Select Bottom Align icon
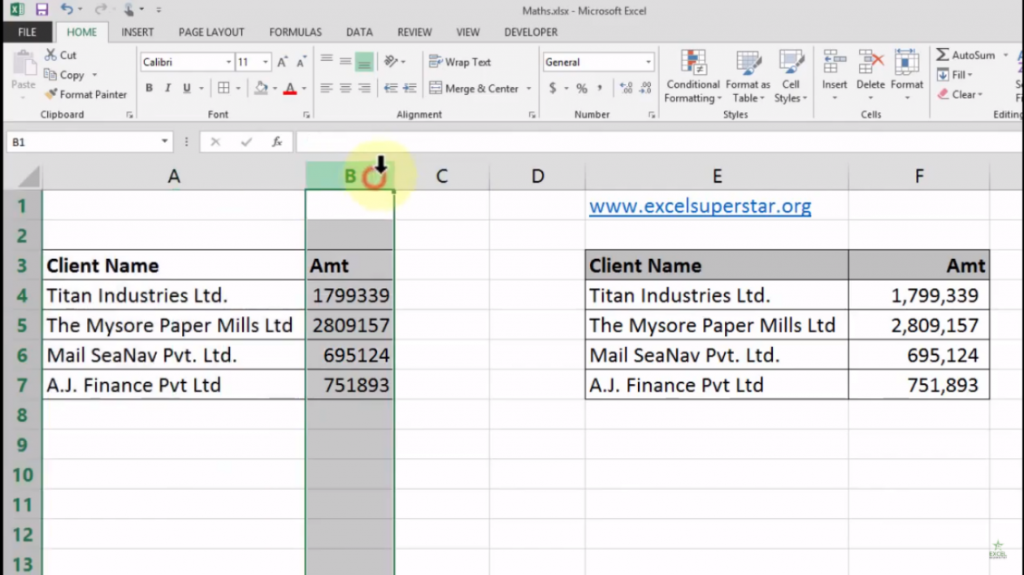1024x575 pixels. (364, 61)
